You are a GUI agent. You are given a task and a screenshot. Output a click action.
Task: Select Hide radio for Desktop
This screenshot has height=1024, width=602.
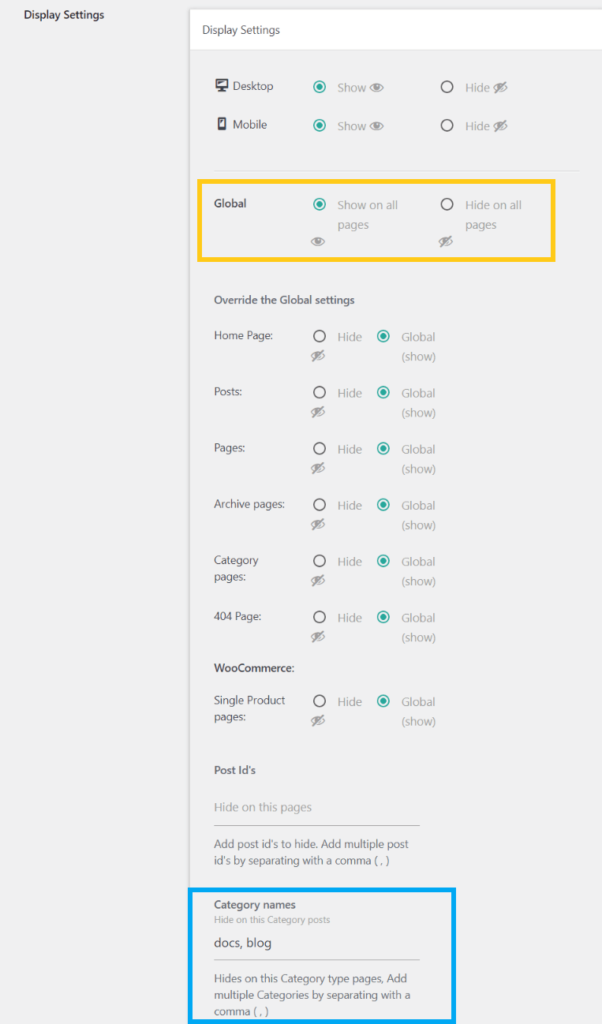tap(447, 87)
